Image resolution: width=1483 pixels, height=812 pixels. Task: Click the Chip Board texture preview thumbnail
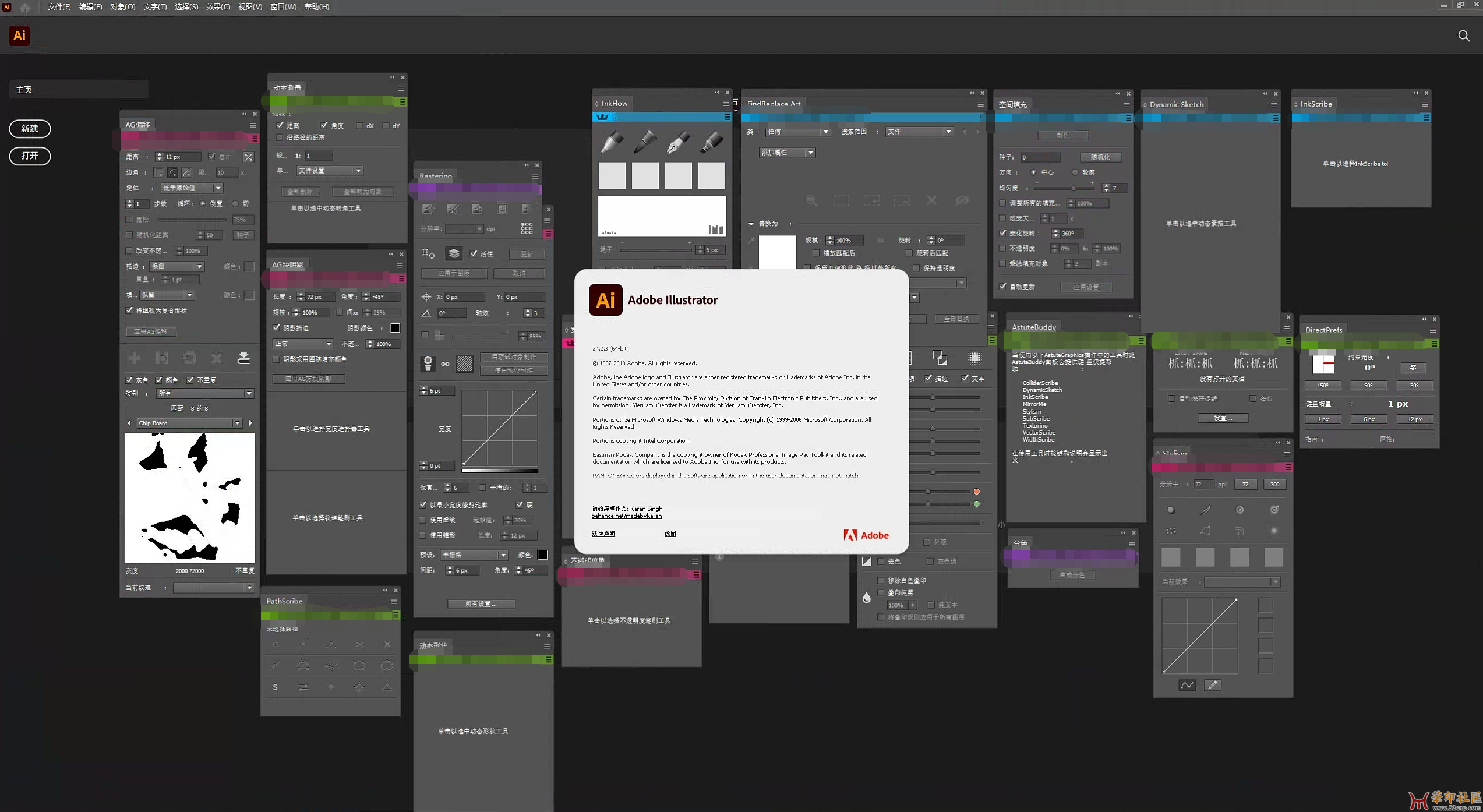(x=189, y=498)
